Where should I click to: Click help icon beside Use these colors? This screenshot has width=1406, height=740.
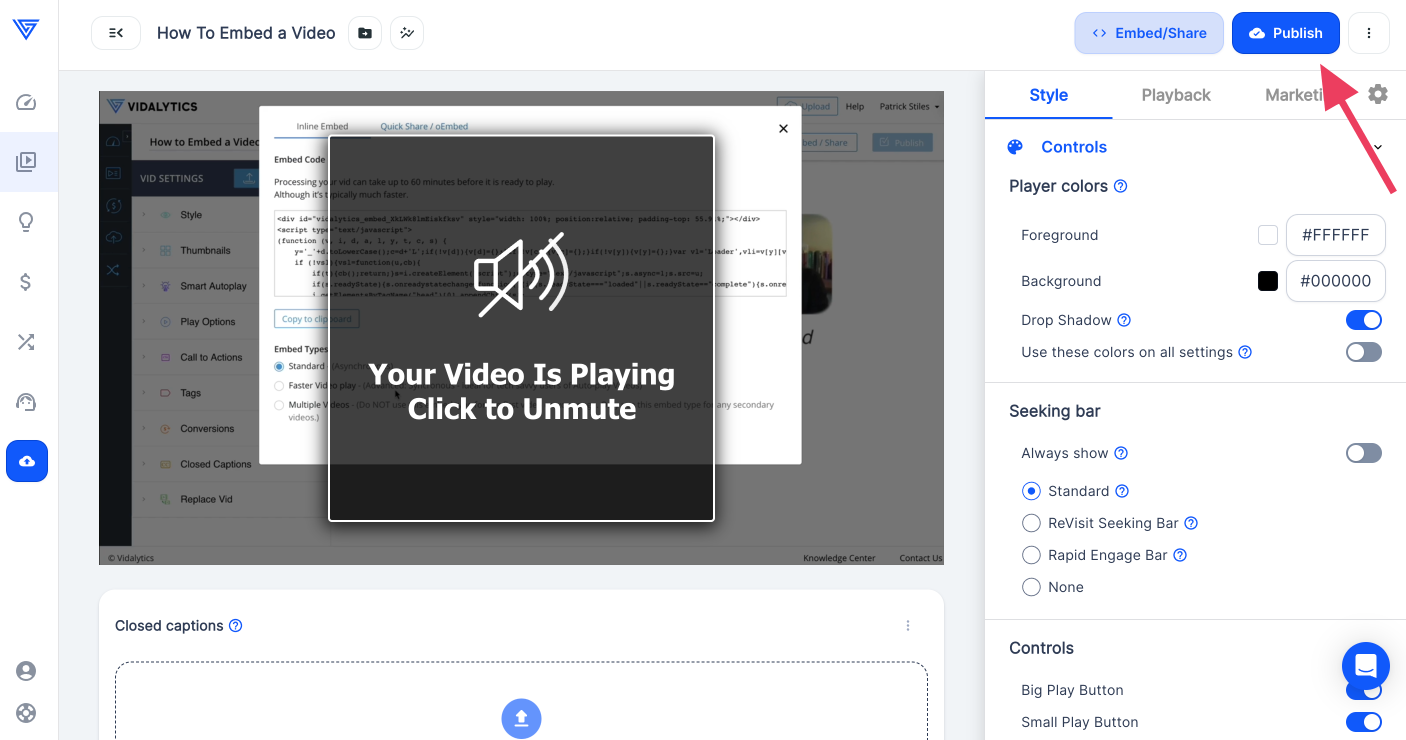click(1245, 352)
